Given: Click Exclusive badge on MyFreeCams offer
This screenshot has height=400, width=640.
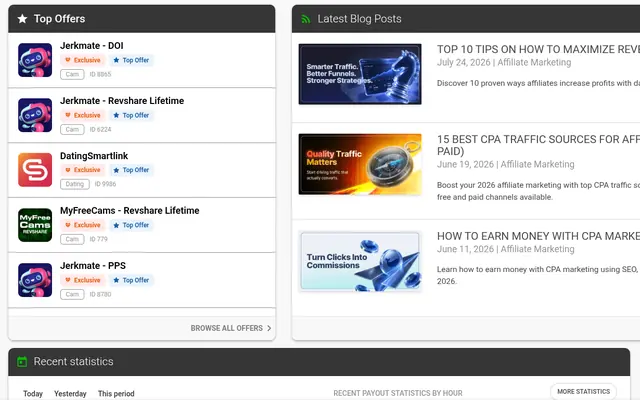Looking at the screenshot, I should pyautogui.click(x=83, y=225).
